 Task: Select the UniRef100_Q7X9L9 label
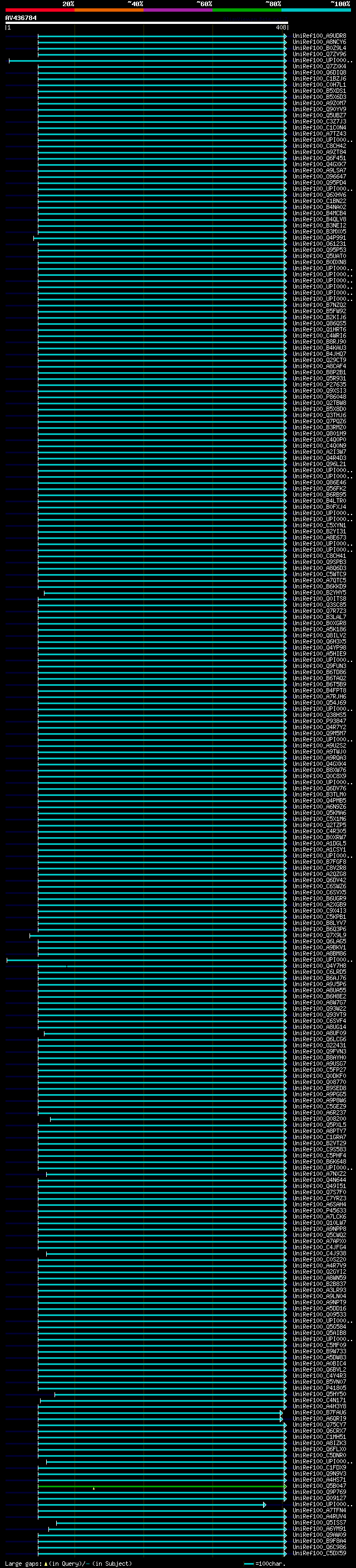[319, 935]
